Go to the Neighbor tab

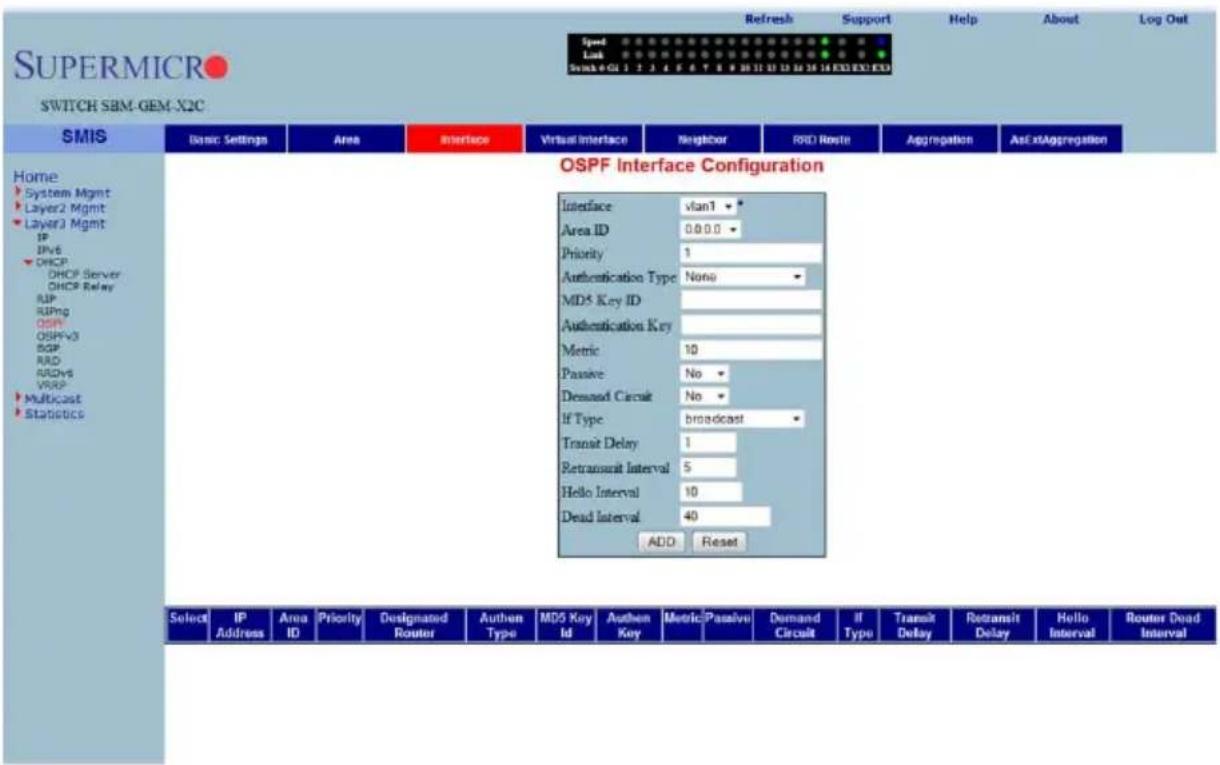pos(703,140)
